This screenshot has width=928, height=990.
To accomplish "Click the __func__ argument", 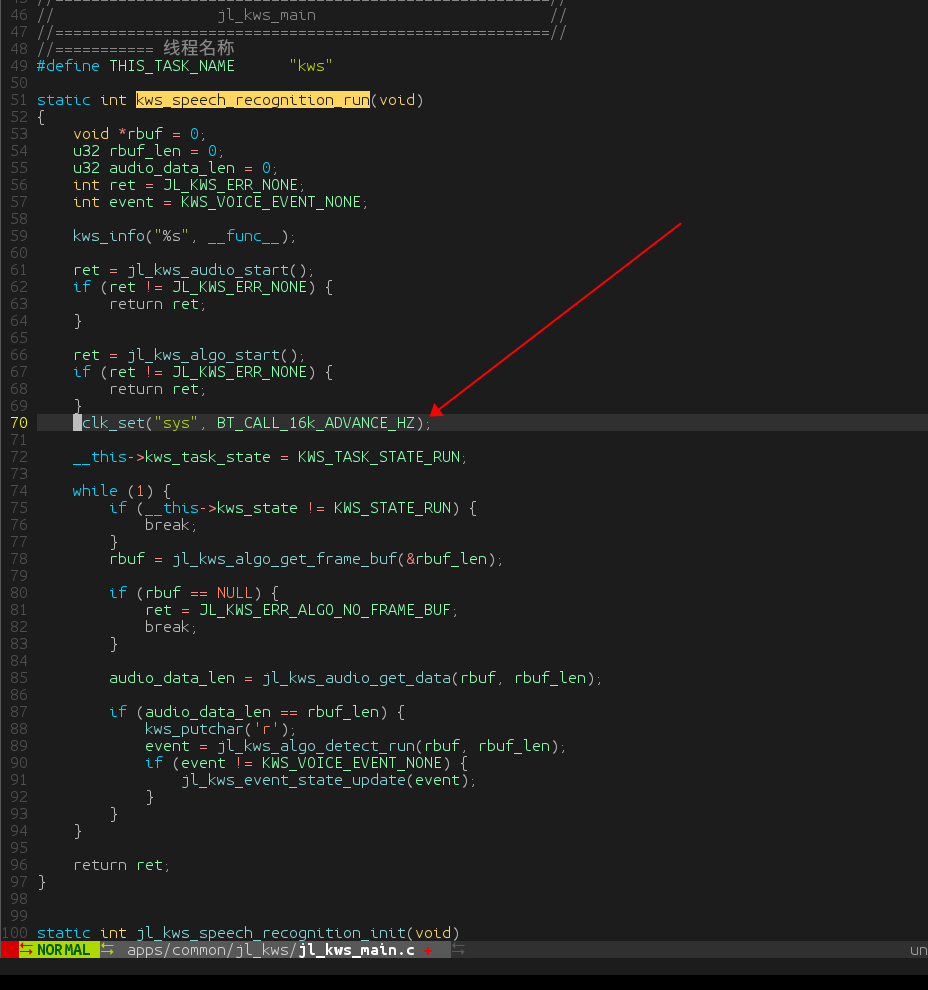I will (x=244, y=236).
